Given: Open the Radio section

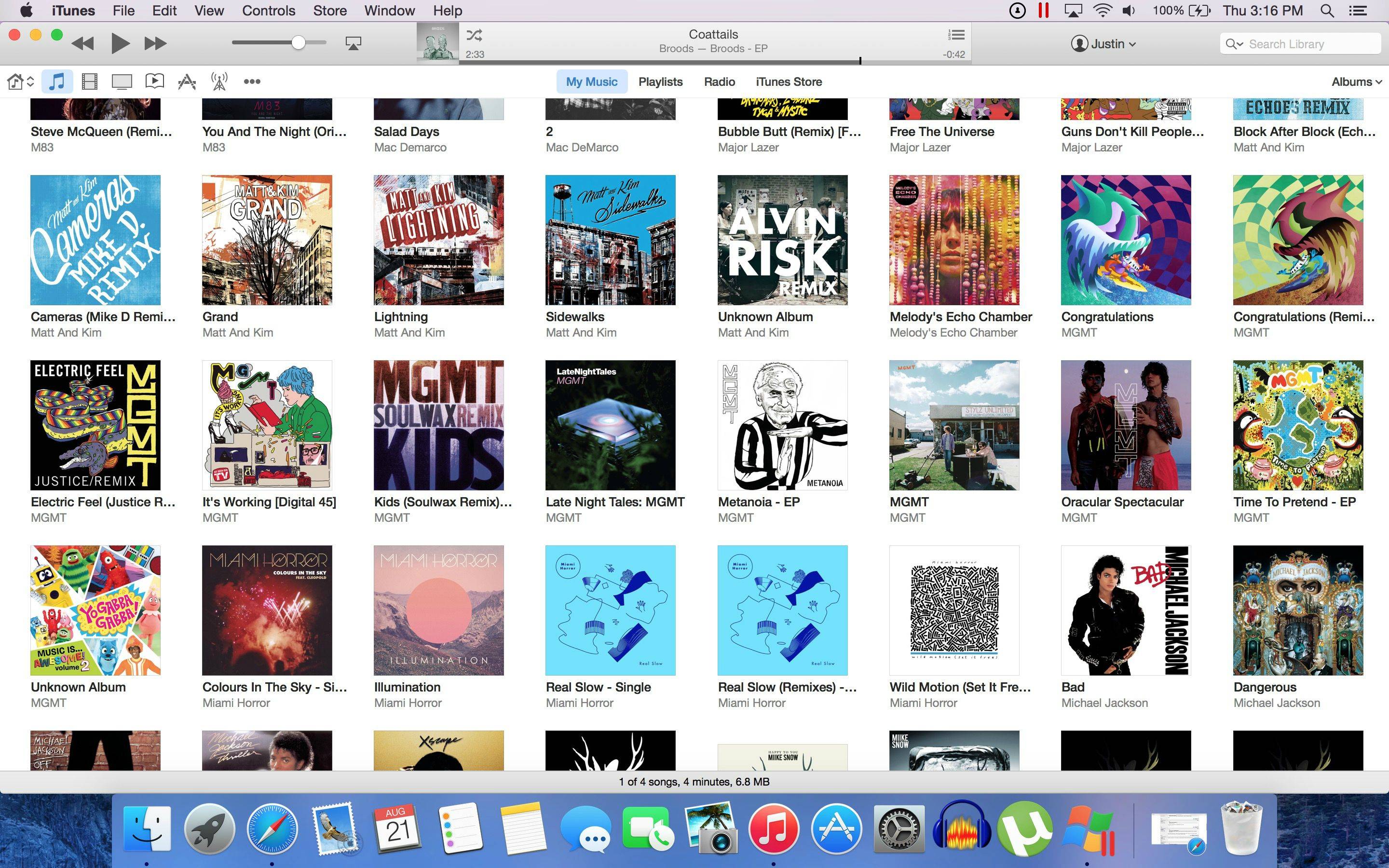Looking at the screenshot, I should coord(719,81).
